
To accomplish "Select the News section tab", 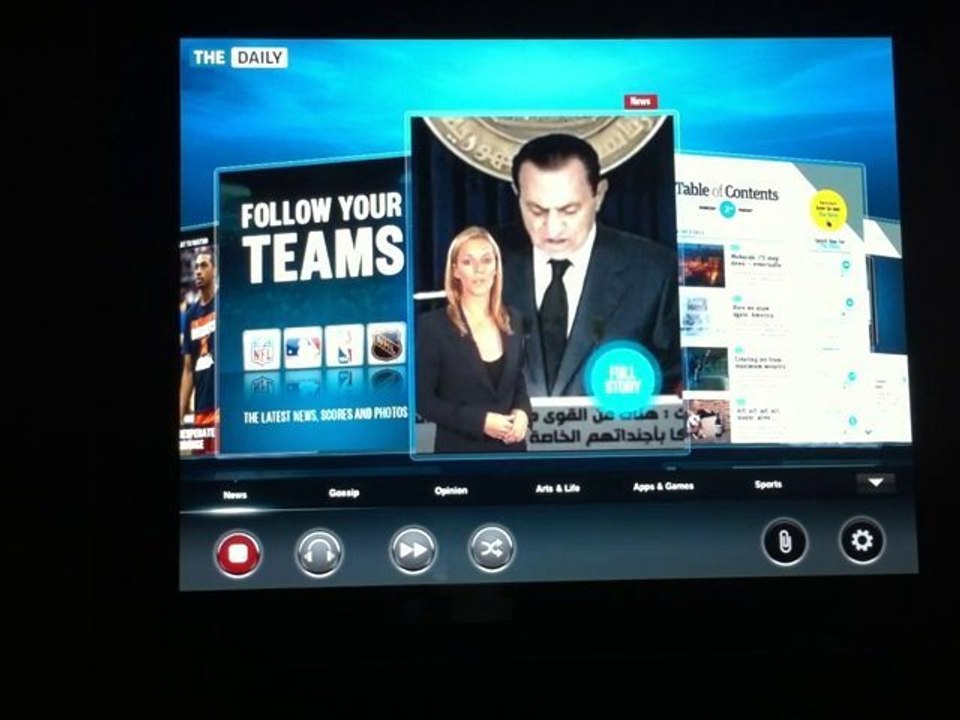I will click(x=235, y=495).
